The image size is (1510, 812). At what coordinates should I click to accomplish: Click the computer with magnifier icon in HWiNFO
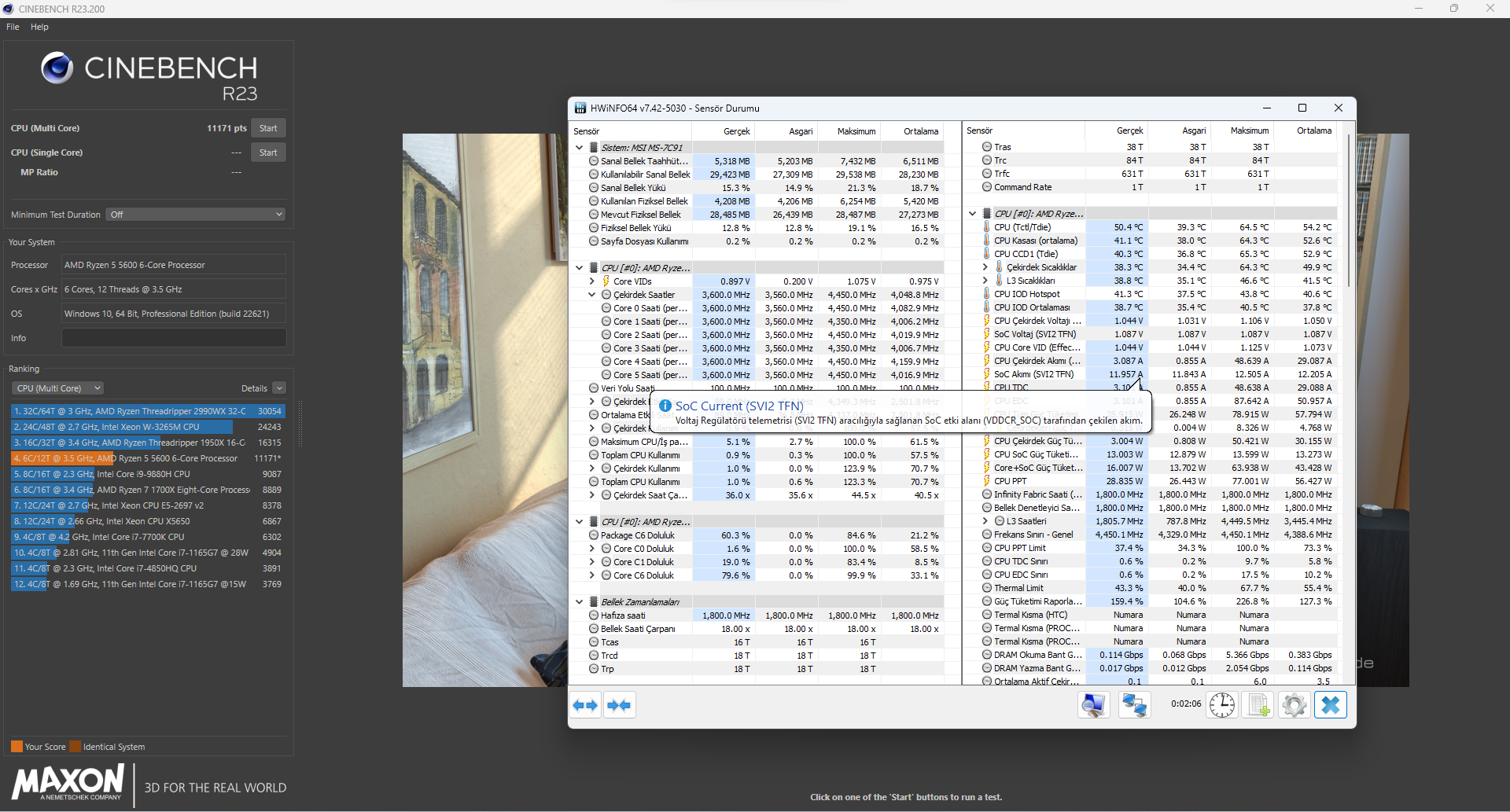(x=1093, y=705)
